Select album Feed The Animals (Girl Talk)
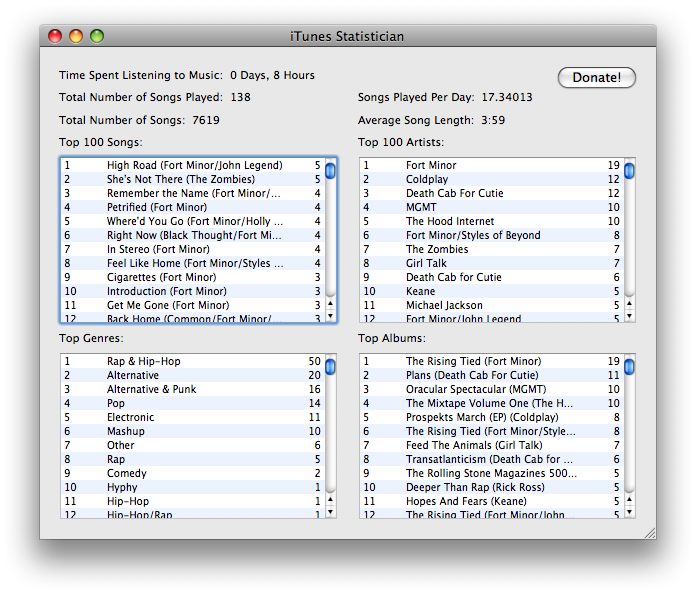 pos(492,445)
